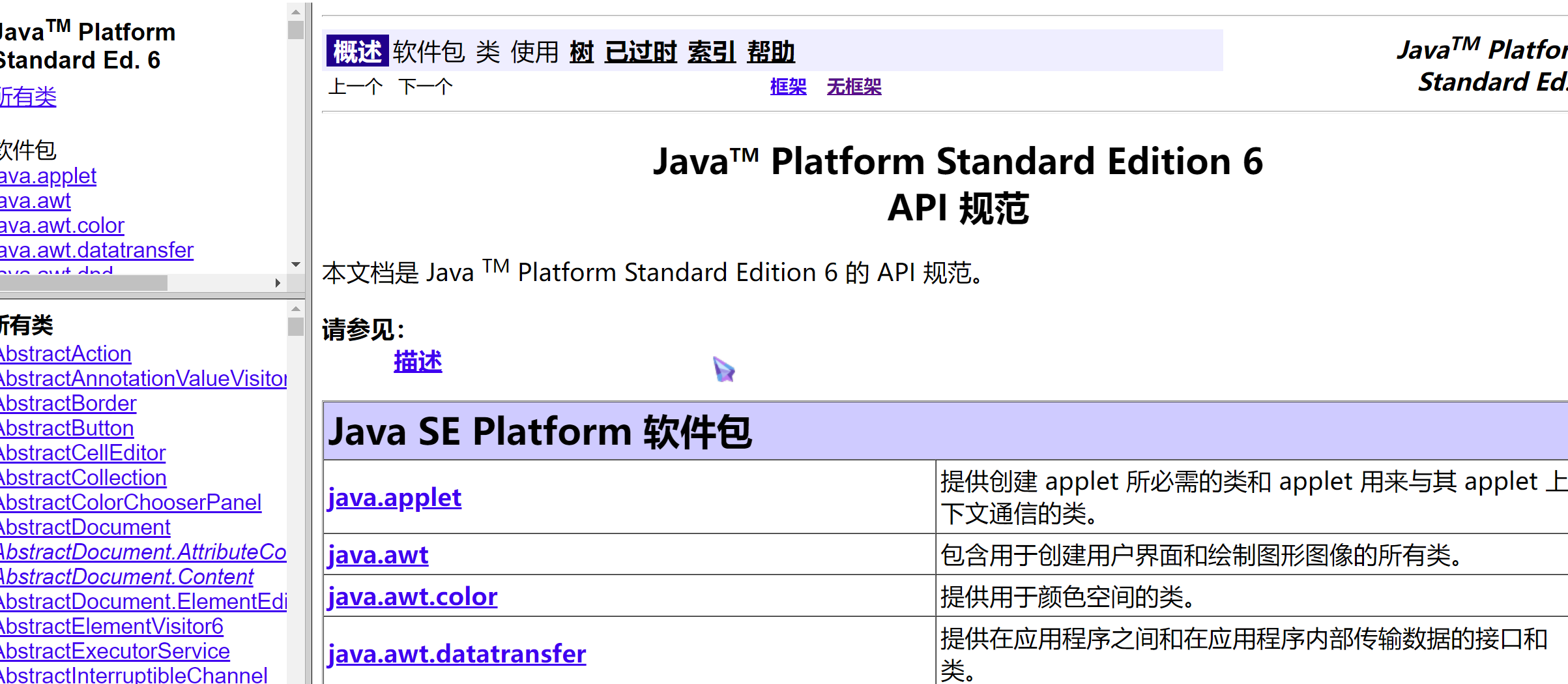The width and height of the screenshot is (1568, 684).
Task: Select the highlighted 概述 overview tab
Action: point(357,51)
